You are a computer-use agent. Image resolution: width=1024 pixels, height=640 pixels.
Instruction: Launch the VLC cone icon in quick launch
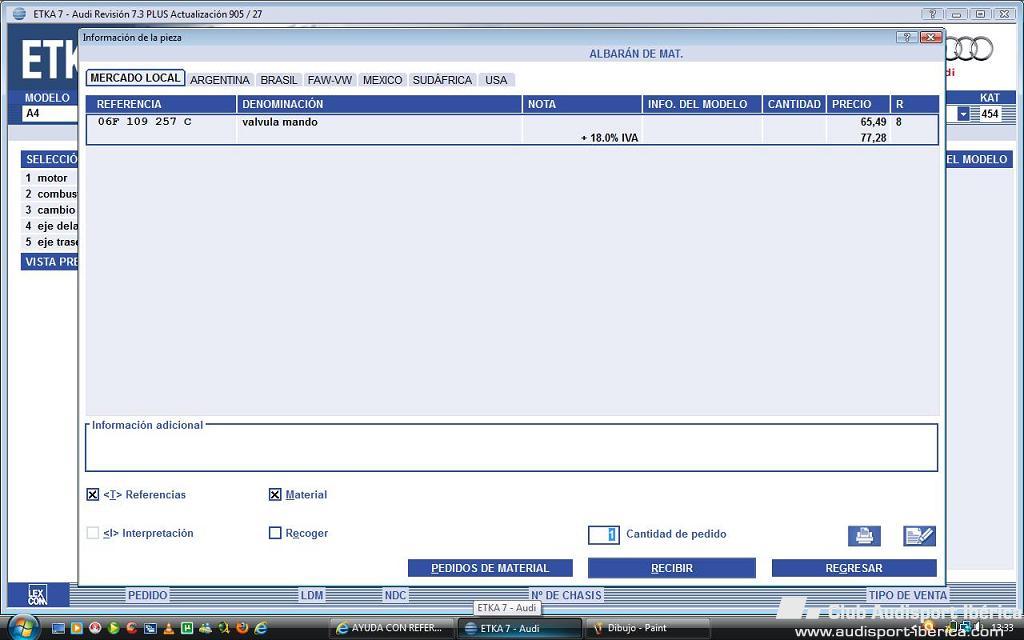(x=168, y=628)
